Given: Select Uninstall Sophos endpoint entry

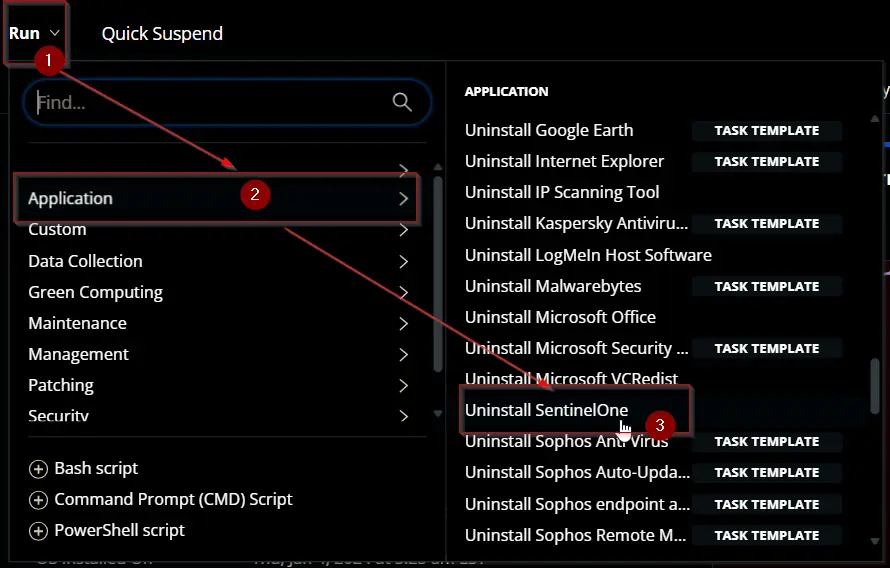Looking at the screenshot, I should point(577,504).
